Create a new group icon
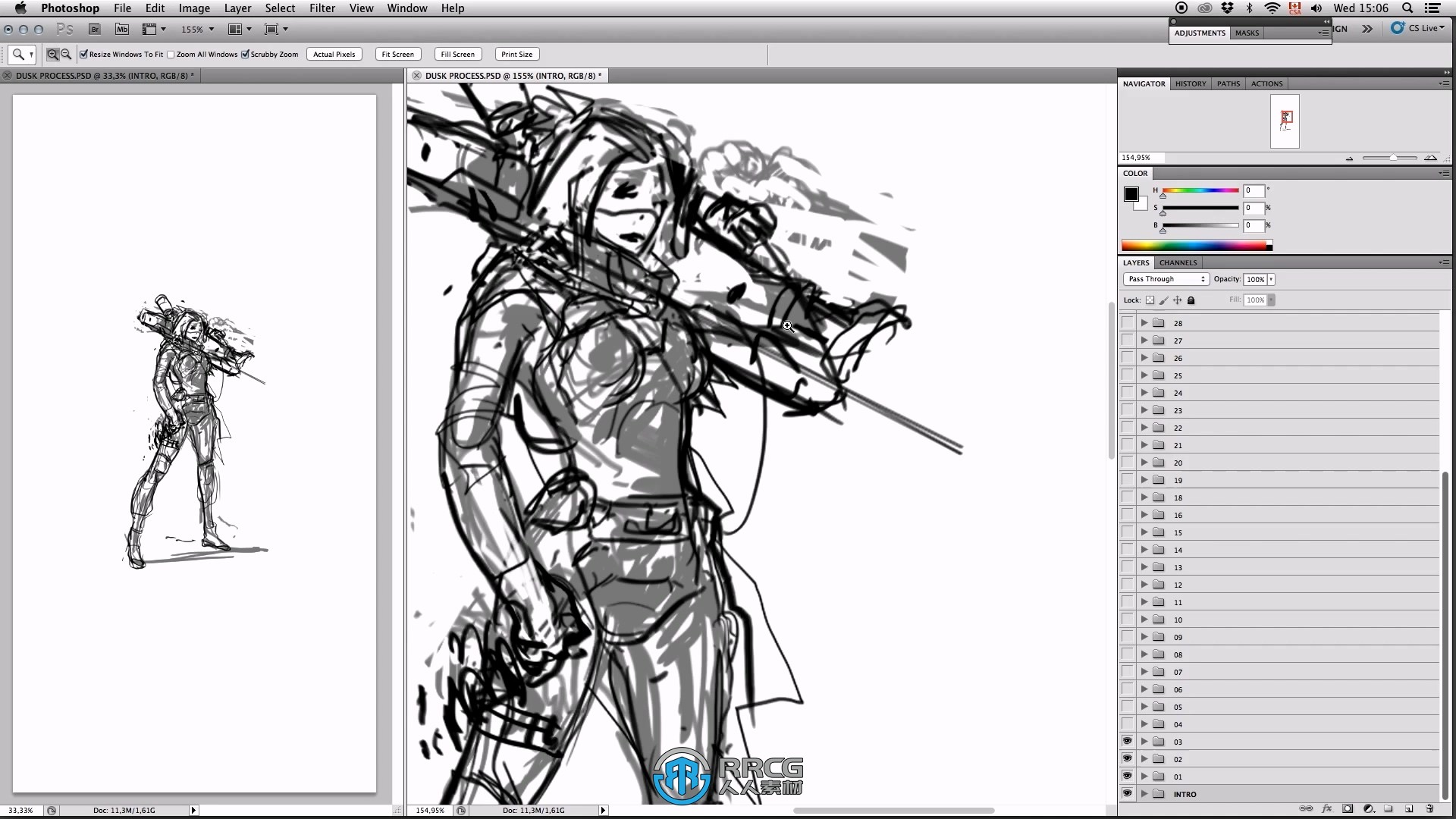1456x819 pixels. 1389,808
